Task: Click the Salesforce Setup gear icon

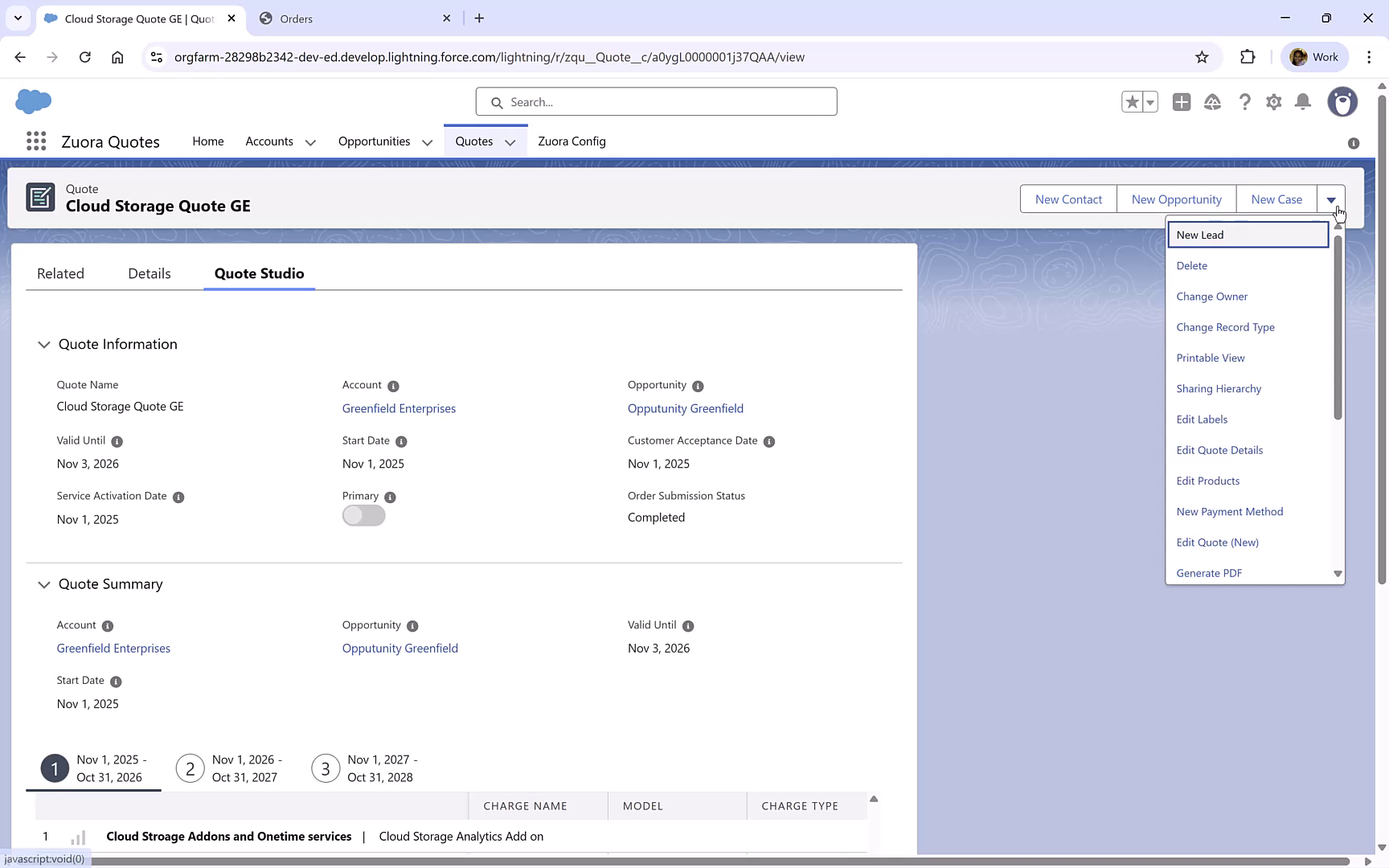Action: (x=1274, y=102)
